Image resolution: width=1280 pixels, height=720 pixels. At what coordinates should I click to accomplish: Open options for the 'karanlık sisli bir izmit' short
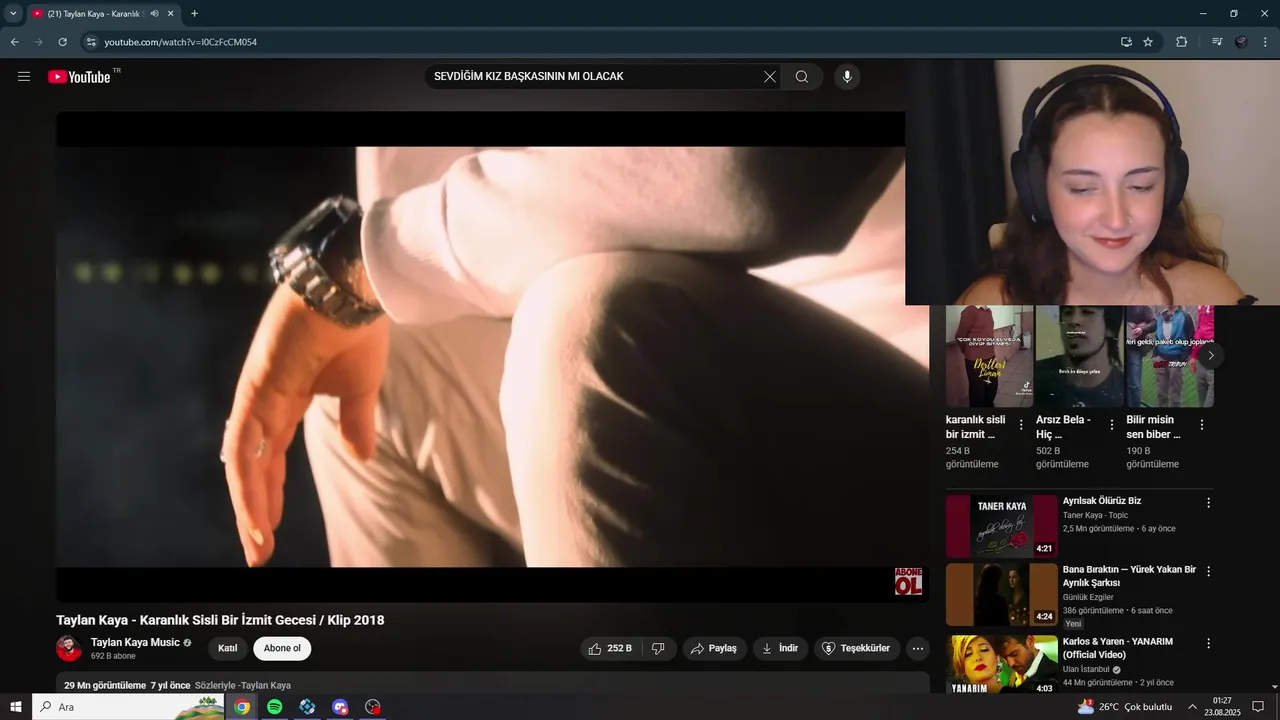coord(1021,425)
